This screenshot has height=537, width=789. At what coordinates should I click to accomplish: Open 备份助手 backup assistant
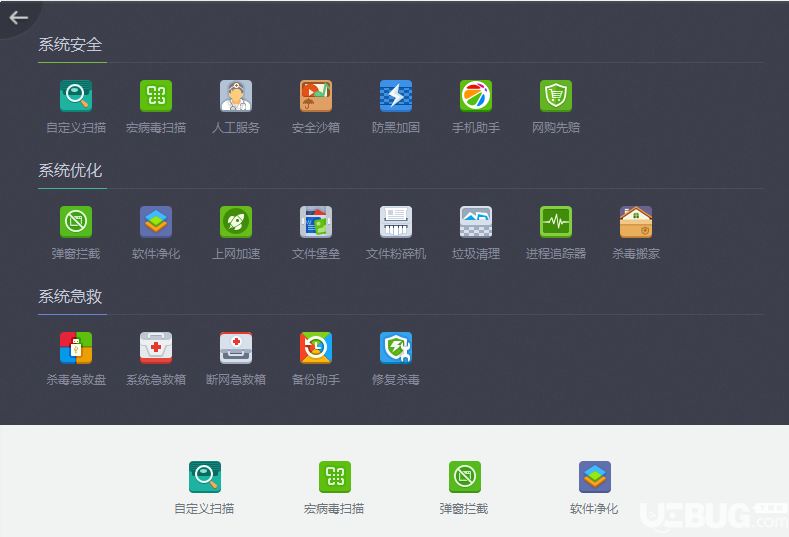click(316, 347)
